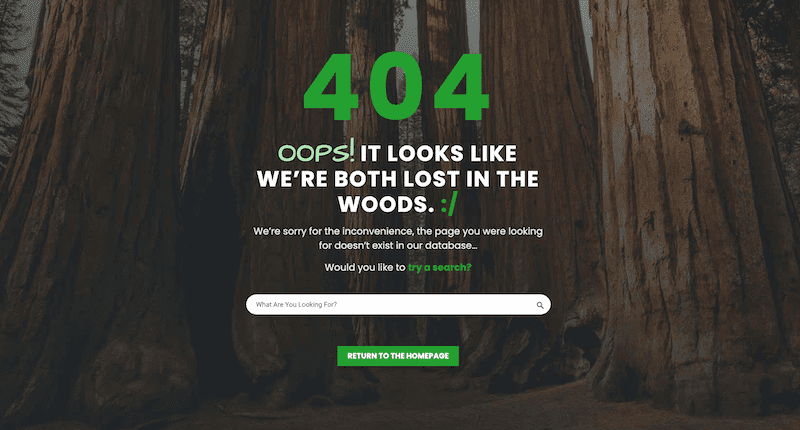Click the 'IT LOOKS LIKE' heading text

click(438, 154)
